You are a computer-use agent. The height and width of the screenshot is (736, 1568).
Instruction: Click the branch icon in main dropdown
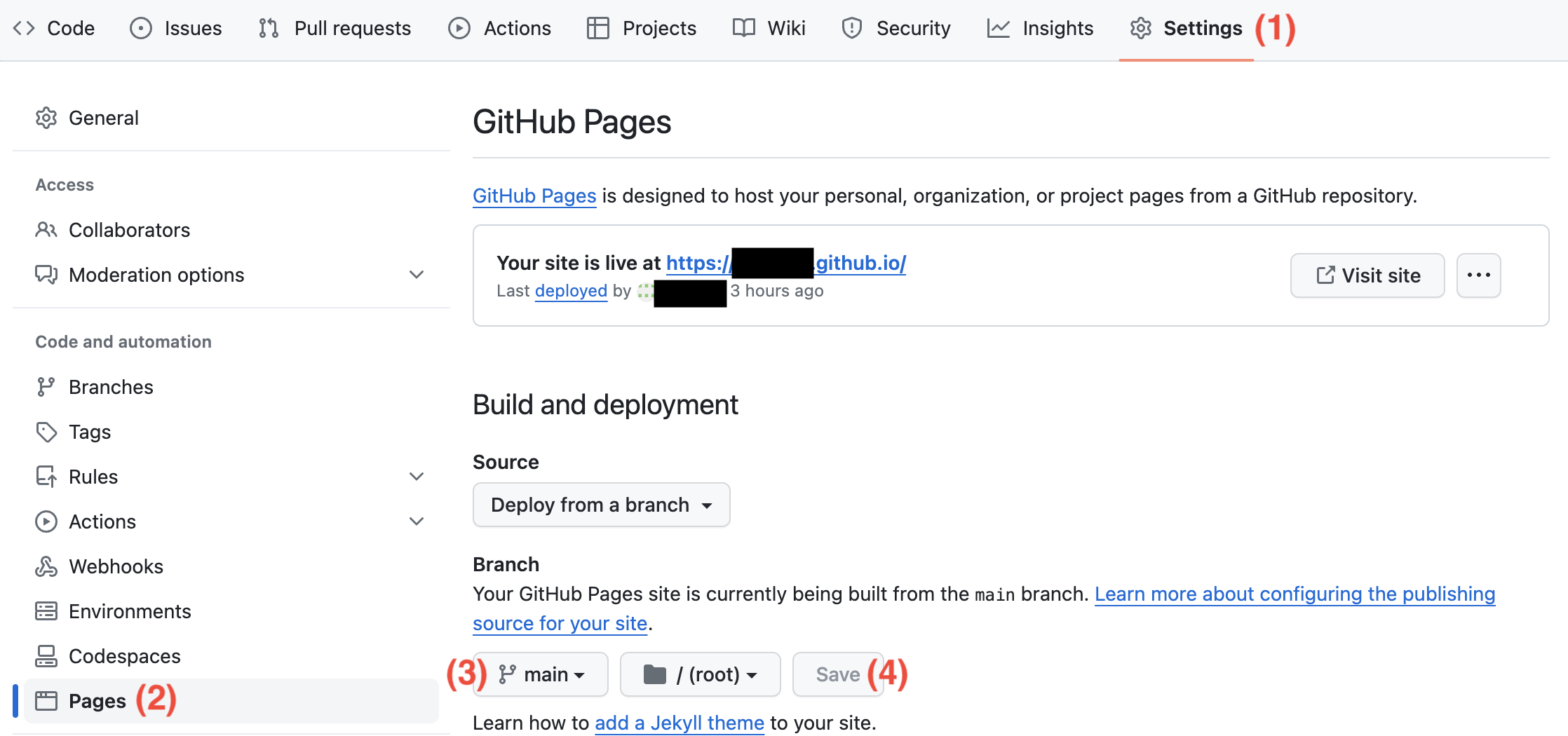click(507, 674)
